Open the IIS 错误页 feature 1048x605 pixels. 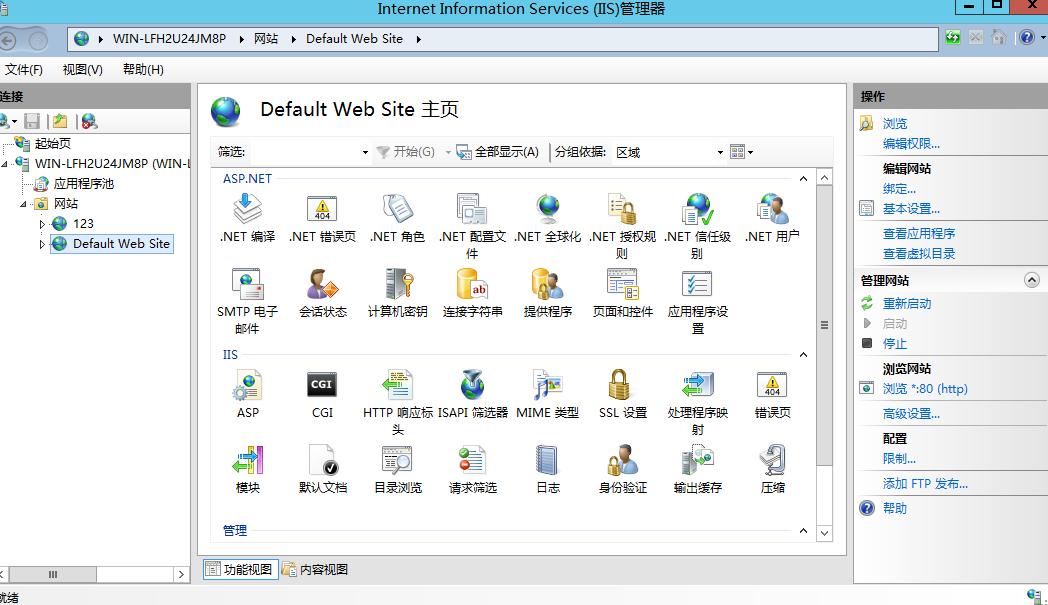772,394
